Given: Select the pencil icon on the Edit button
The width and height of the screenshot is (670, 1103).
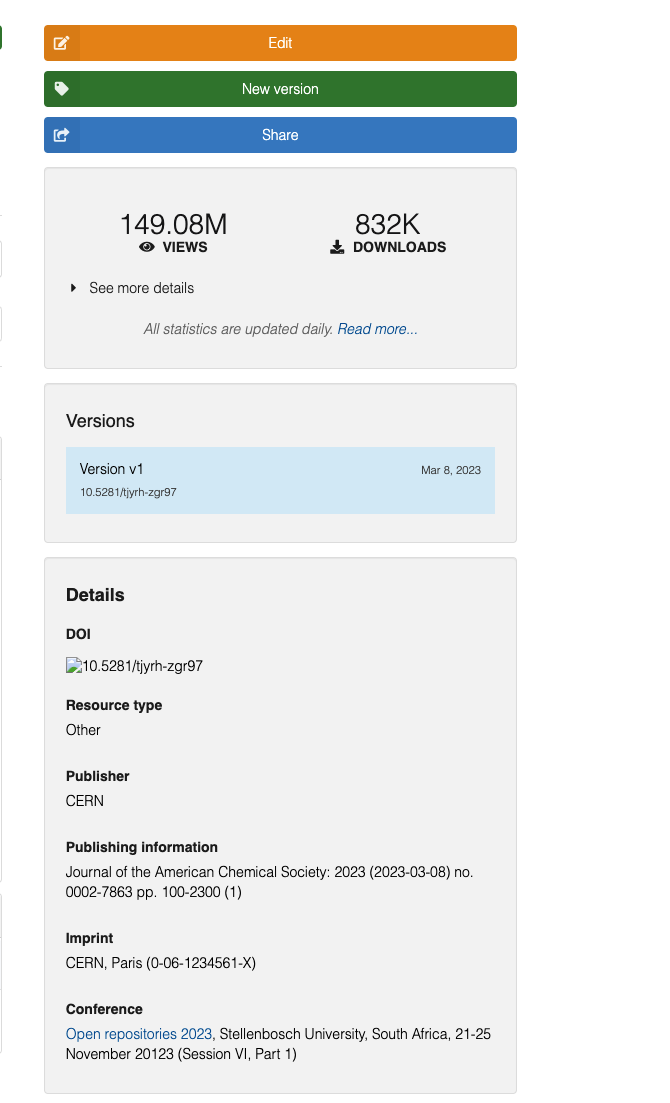Looking at the screenshot, I should (61, 43).
